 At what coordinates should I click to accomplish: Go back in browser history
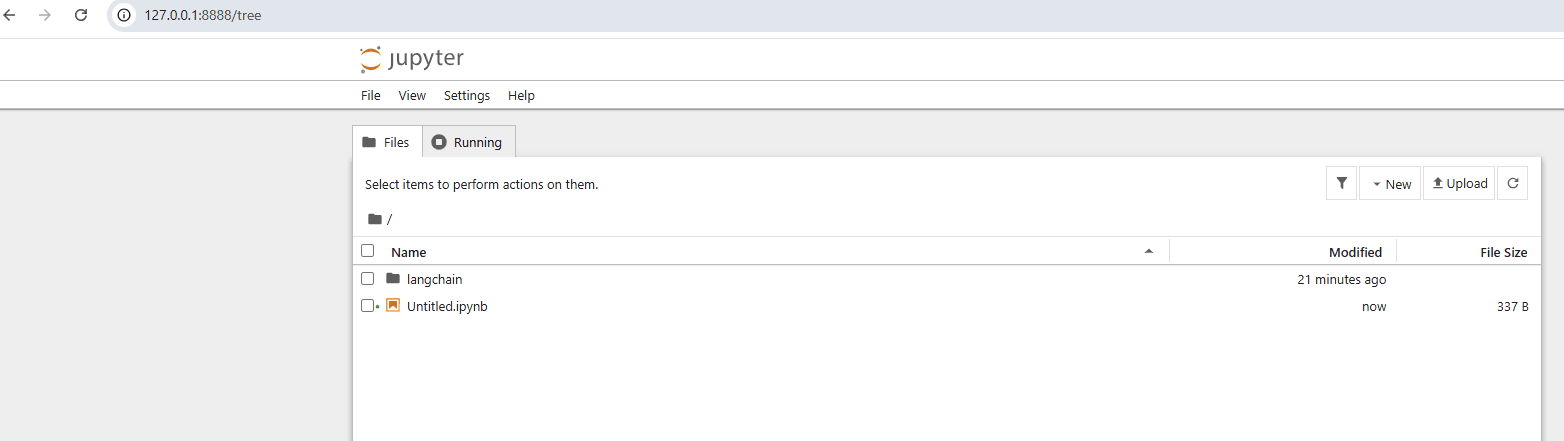(x=10, y=15)
